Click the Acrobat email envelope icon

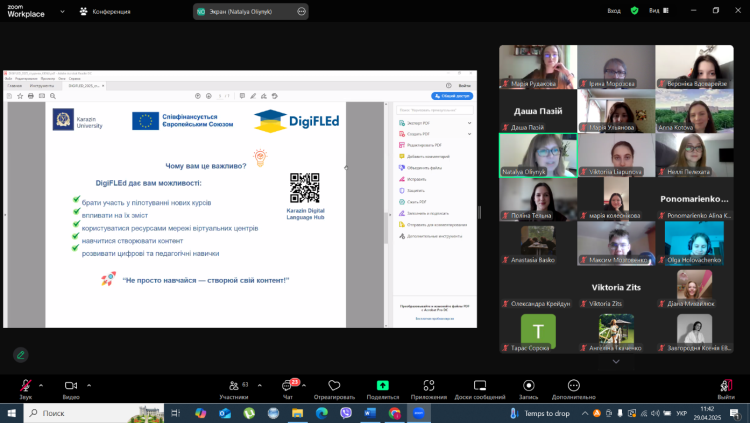(42, 96)
